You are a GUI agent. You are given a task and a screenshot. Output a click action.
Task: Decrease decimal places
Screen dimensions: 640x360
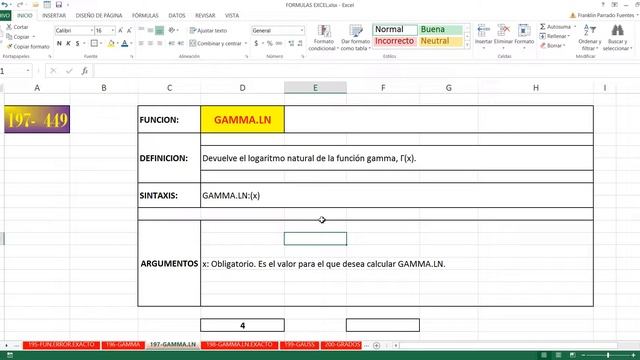[x=300, y=43]
